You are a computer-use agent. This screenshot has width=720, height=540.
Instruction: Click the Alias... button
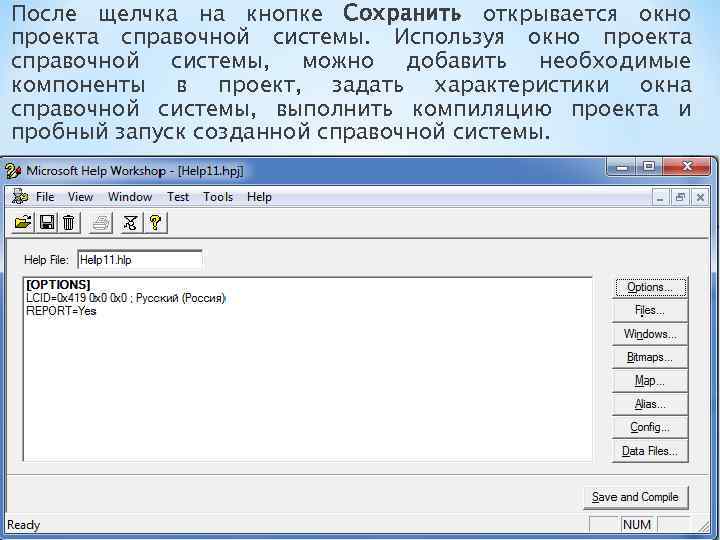650,405
